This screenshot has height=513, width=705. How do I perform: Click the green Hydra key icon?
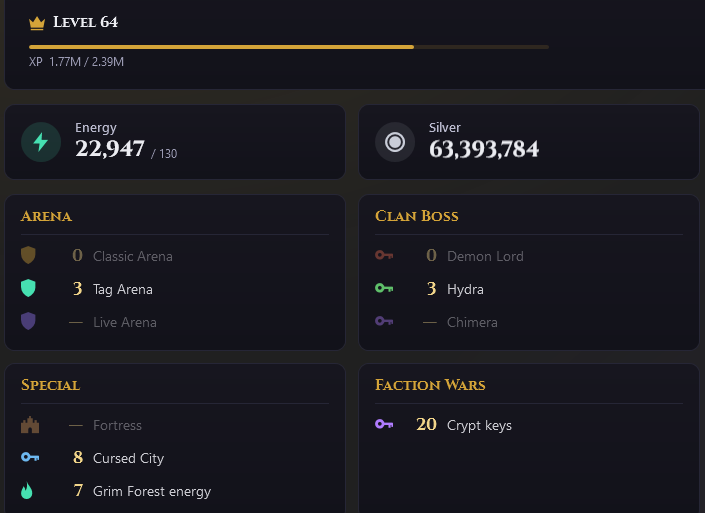point(384,288)
